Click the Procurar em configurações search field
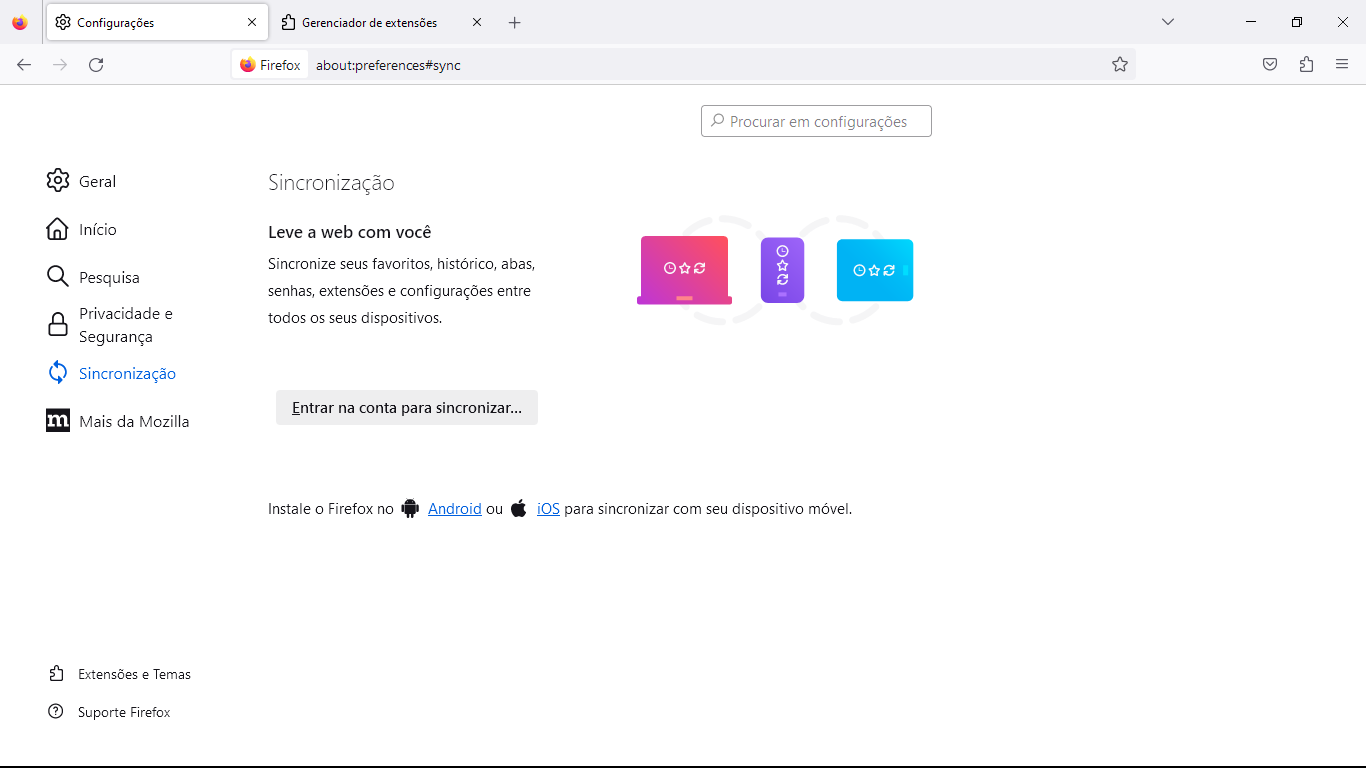Screen dimensions: 1366x768 coord(817,121)
